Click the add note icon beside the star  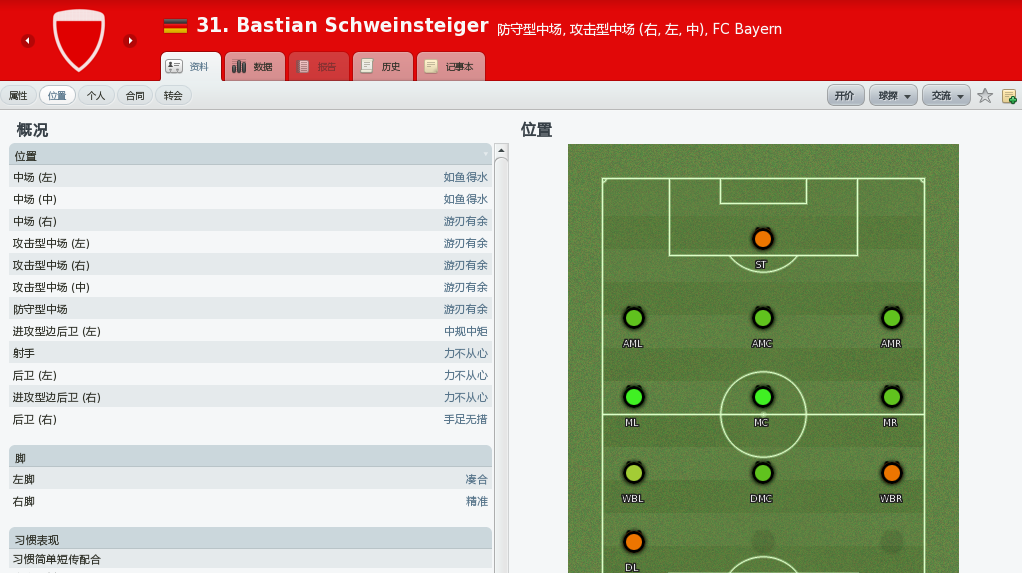click(x=1009, y=96)
